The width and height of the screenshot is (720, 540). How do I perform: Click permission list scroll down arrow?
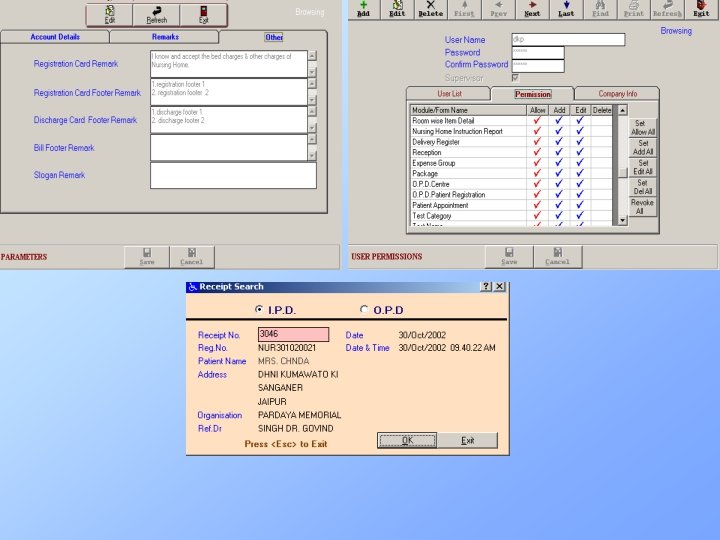click(x=623, y=220)
